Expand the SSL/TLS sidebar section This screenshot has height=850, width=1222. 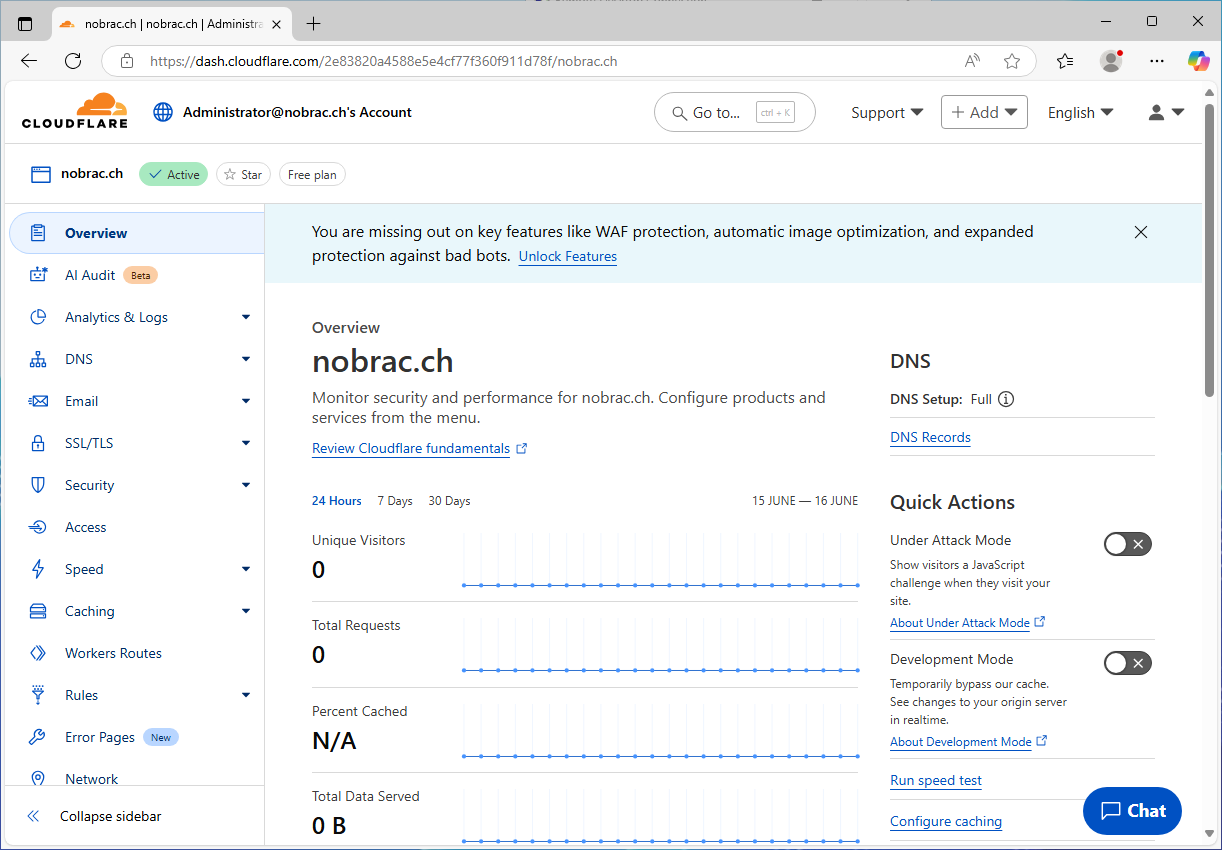click(246, 443)
